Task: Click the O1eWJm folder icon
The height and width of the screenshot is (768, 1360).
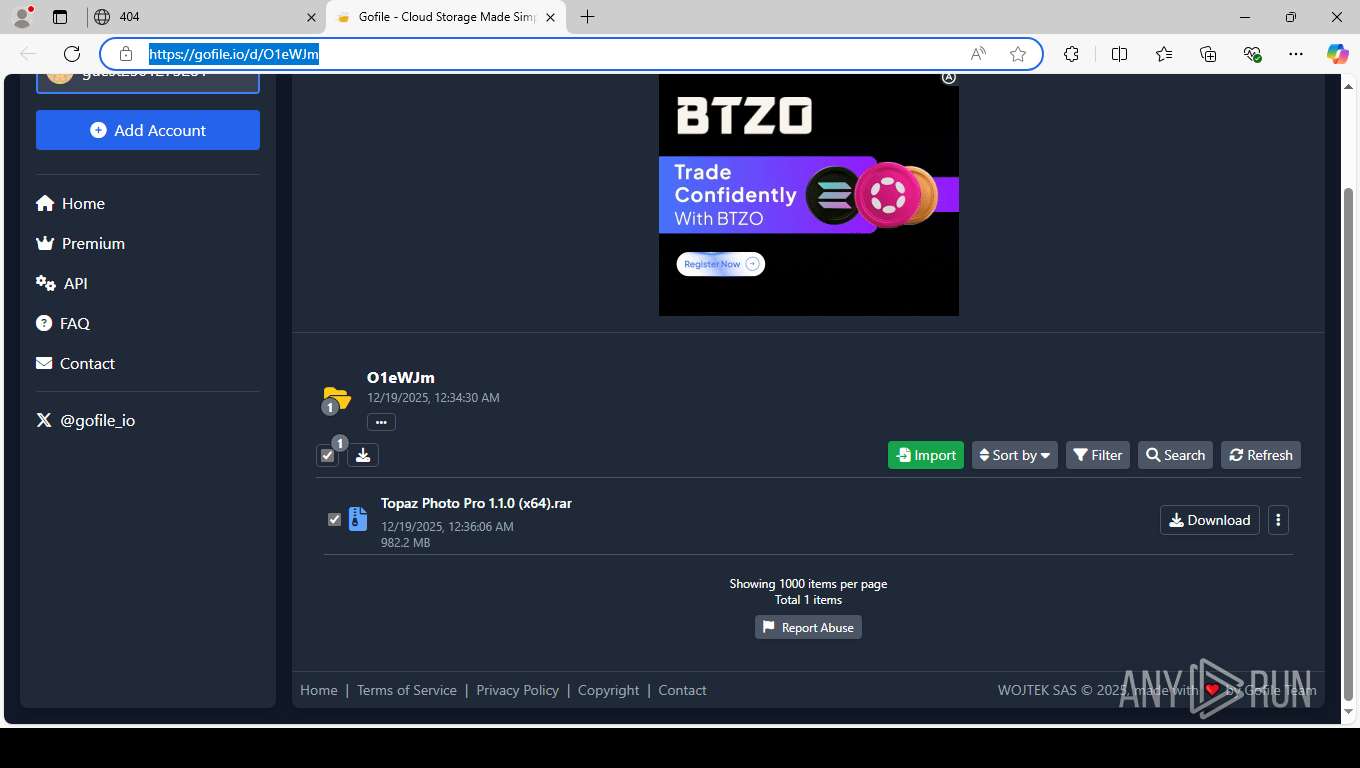Action: coord(336,398)
